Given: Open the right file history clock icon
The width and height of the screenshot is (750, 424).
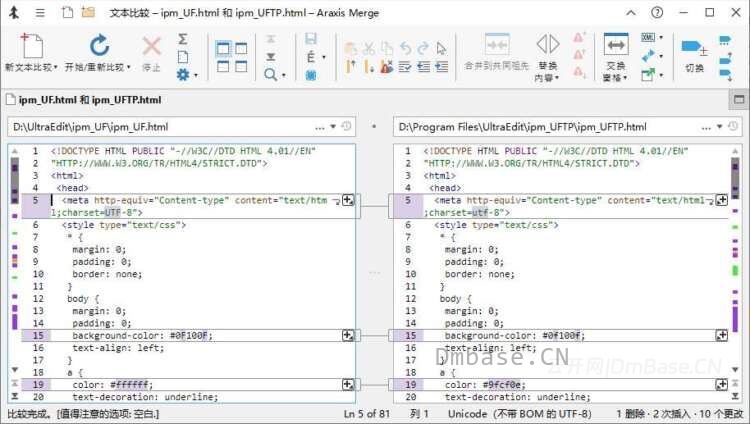Looking at the screenshot, I should 733,126.
